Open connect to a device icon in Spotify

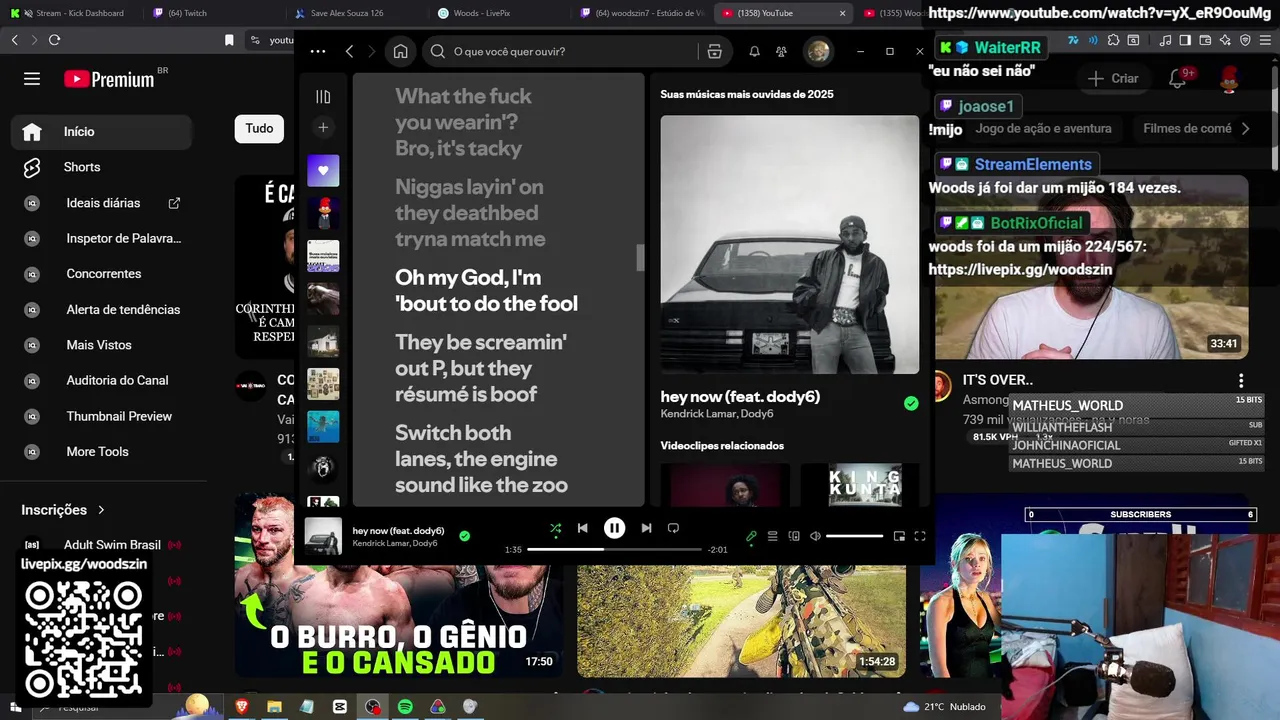[794, 536]
